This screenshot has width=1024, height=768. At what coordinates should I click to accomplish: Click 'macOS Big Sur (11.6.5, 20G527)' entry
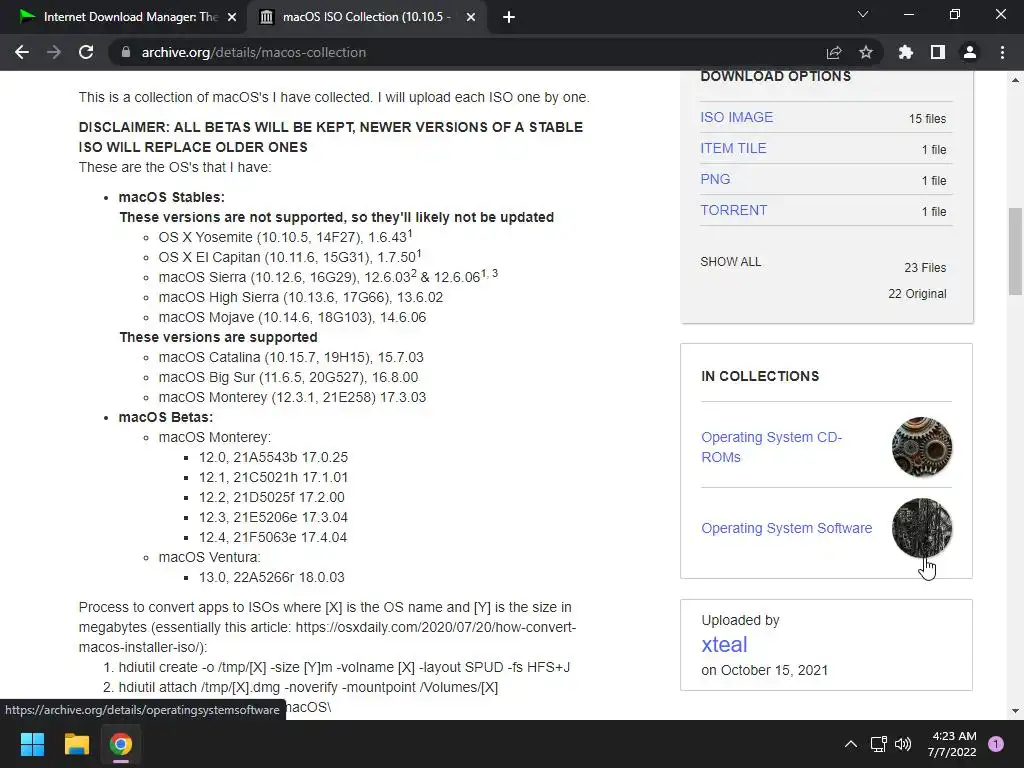[x=288, y=377]
